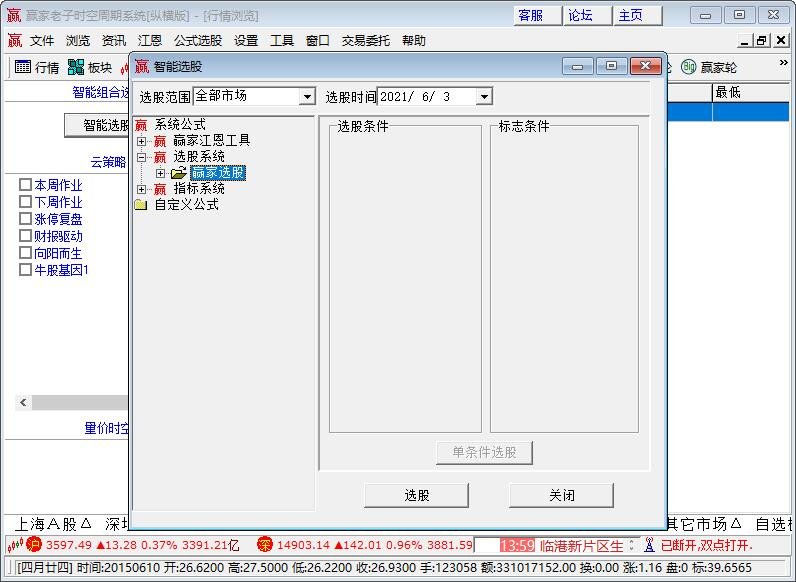The height and width of the screenshot is (582, 796).
Task: Collapse the 选股系统 tree node
Action: coord(142,157)
